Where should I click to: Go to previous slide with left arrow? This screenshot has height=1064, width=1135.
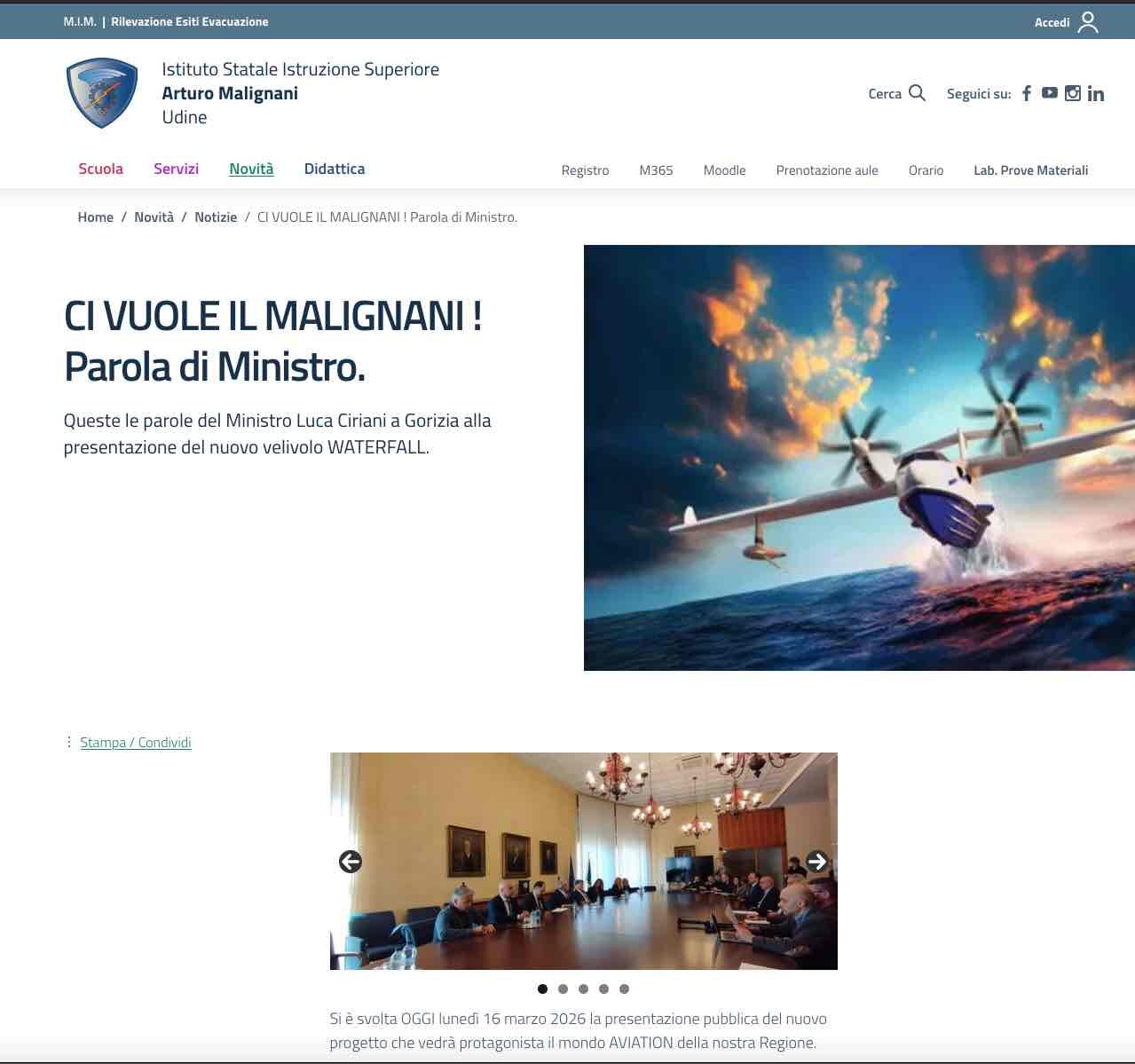[x=351, y=862]
